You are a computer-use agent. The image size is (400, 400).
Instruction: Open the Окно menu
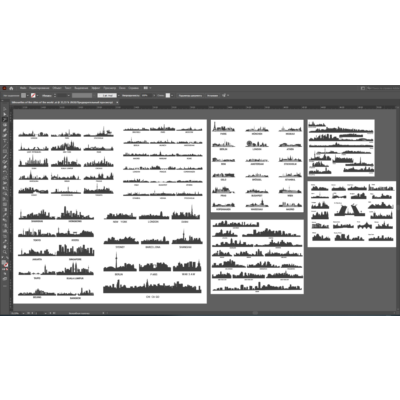(122, 88)
